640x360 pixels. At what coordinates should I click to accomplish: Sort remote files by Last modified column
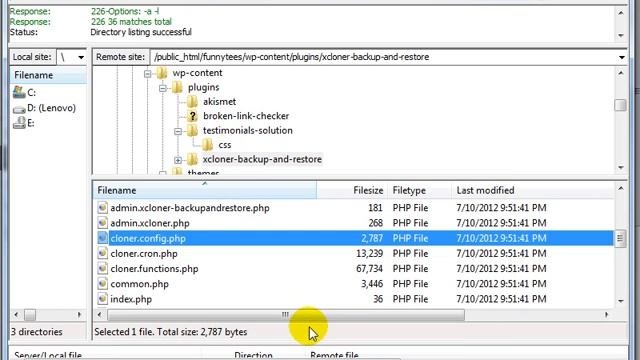click(533, 191)
